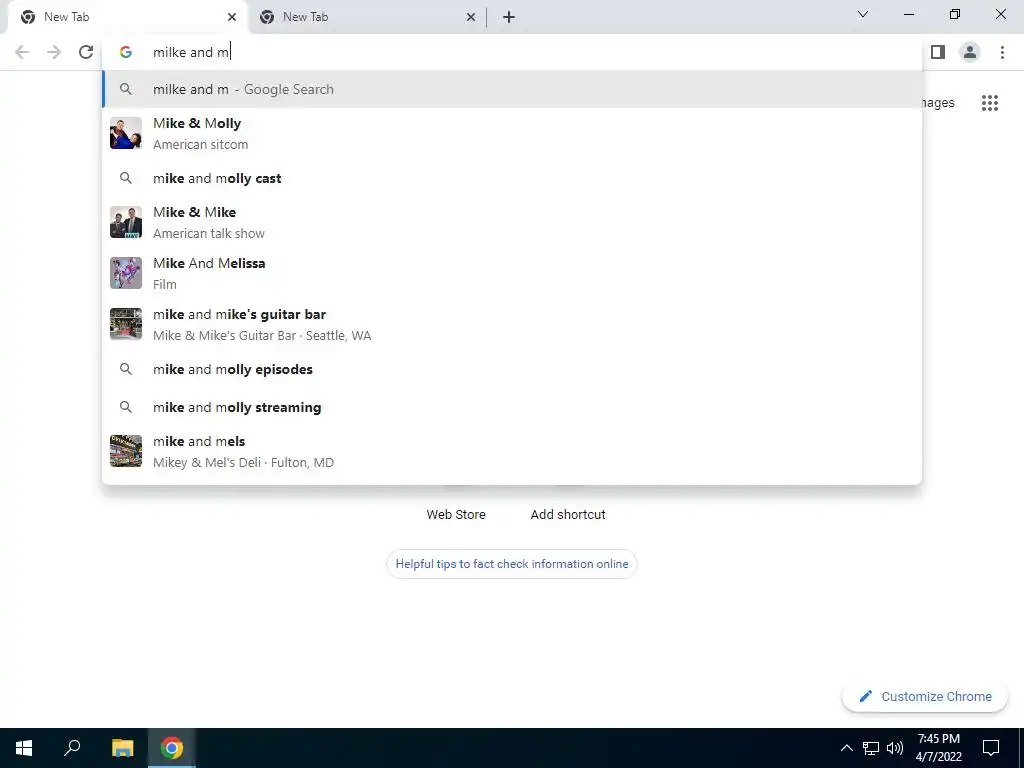Viewport: 1024px width, 768px height.
Task: Open the Chrome three-dot menu
Action: coord(1002,52)
